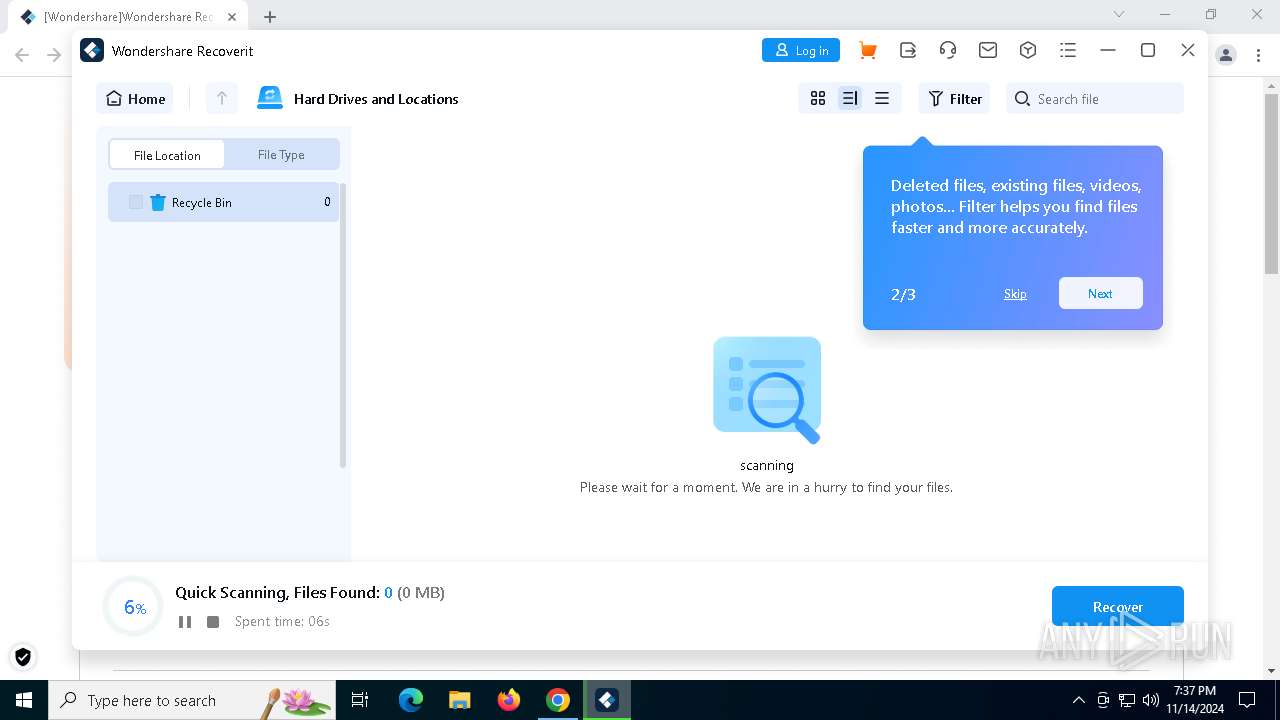1280x720 pixels.
Task: Open File Explorer from taskbar
Action: 460,700
